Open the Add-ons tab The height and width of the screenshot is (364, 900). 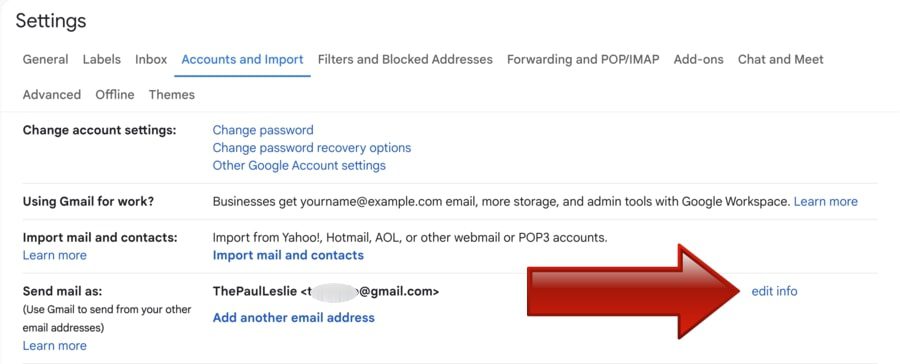point(699,60)
